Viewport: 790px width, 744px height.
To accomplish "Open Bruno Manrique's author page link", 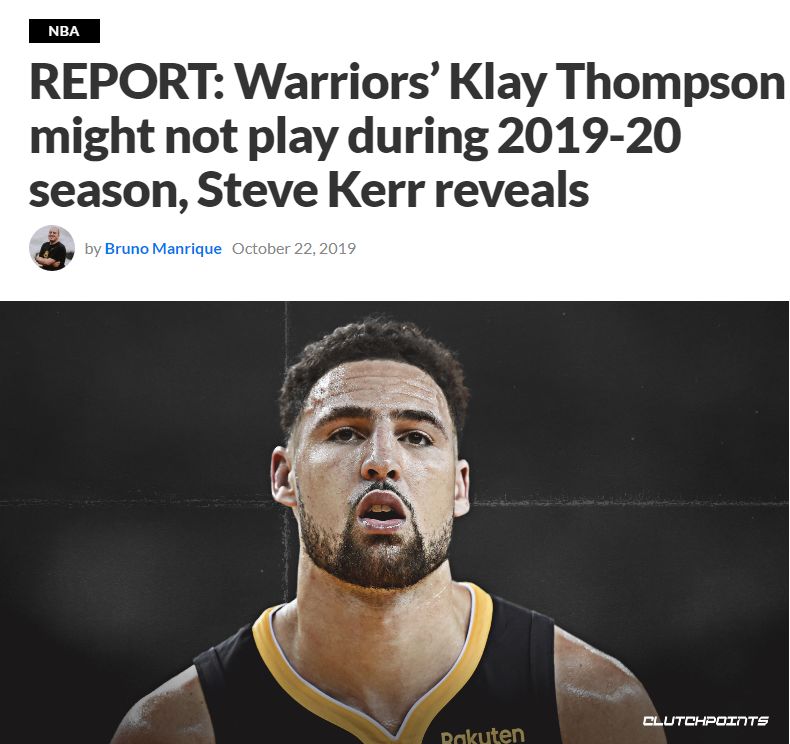I will (163, 249).
